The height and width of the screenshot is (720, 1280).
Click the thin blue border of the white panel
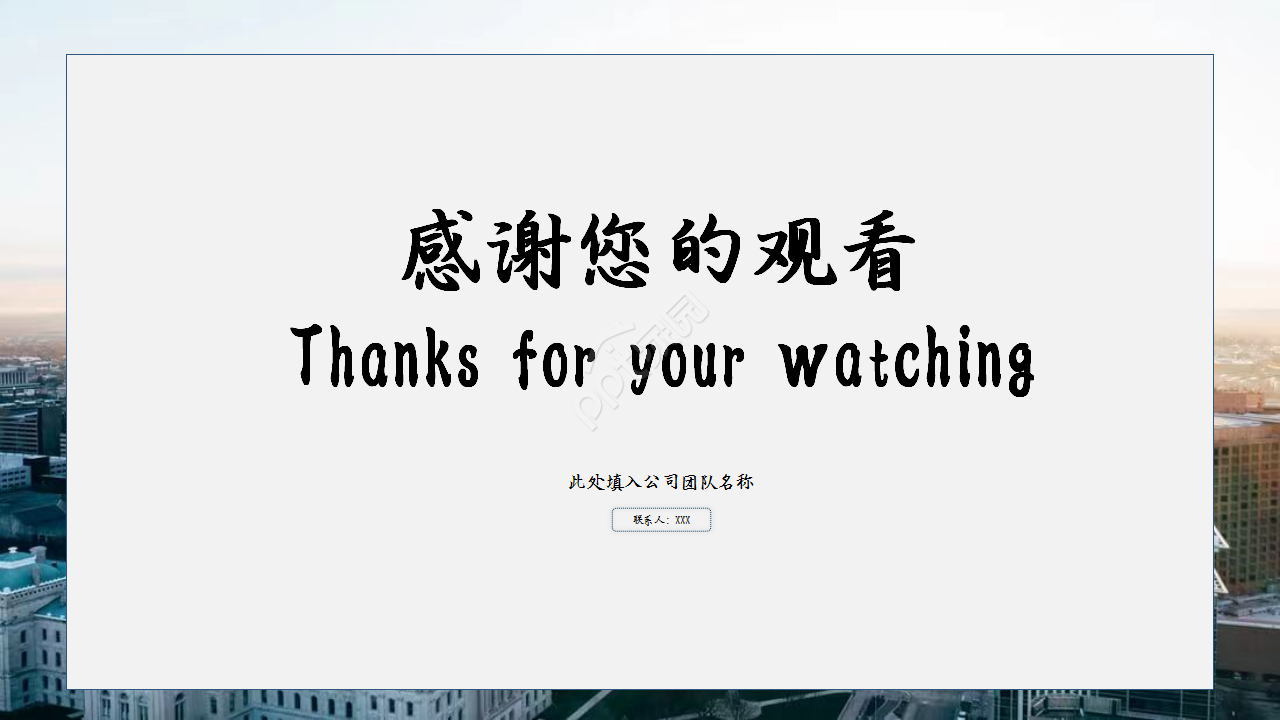640,56
